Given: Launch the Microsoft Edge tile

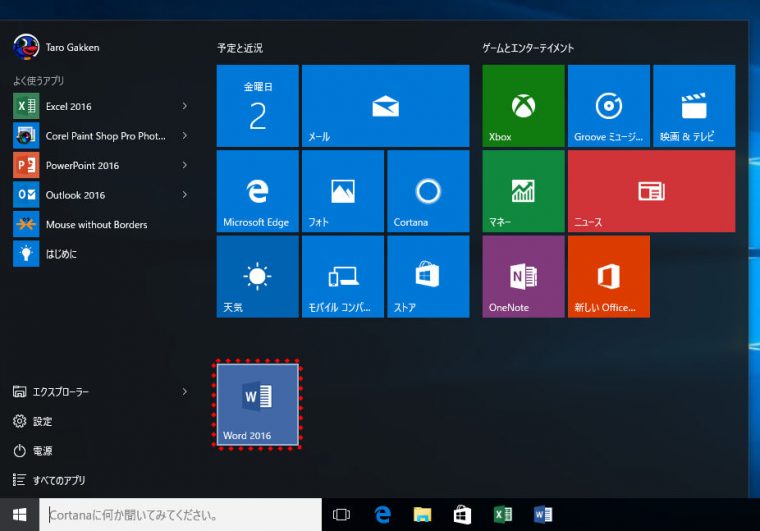Looking at the screenshot, I should click(257, 191).
